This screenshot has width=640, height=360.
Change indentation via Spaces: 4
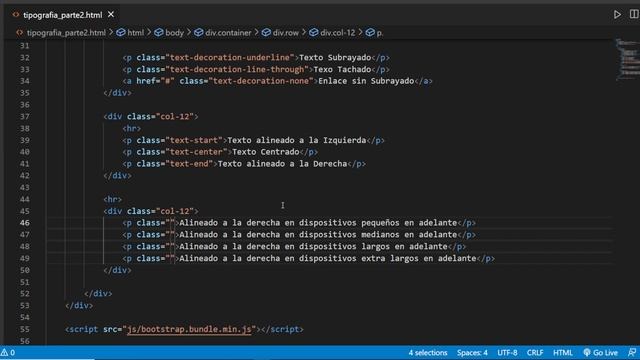pos(472,353)
